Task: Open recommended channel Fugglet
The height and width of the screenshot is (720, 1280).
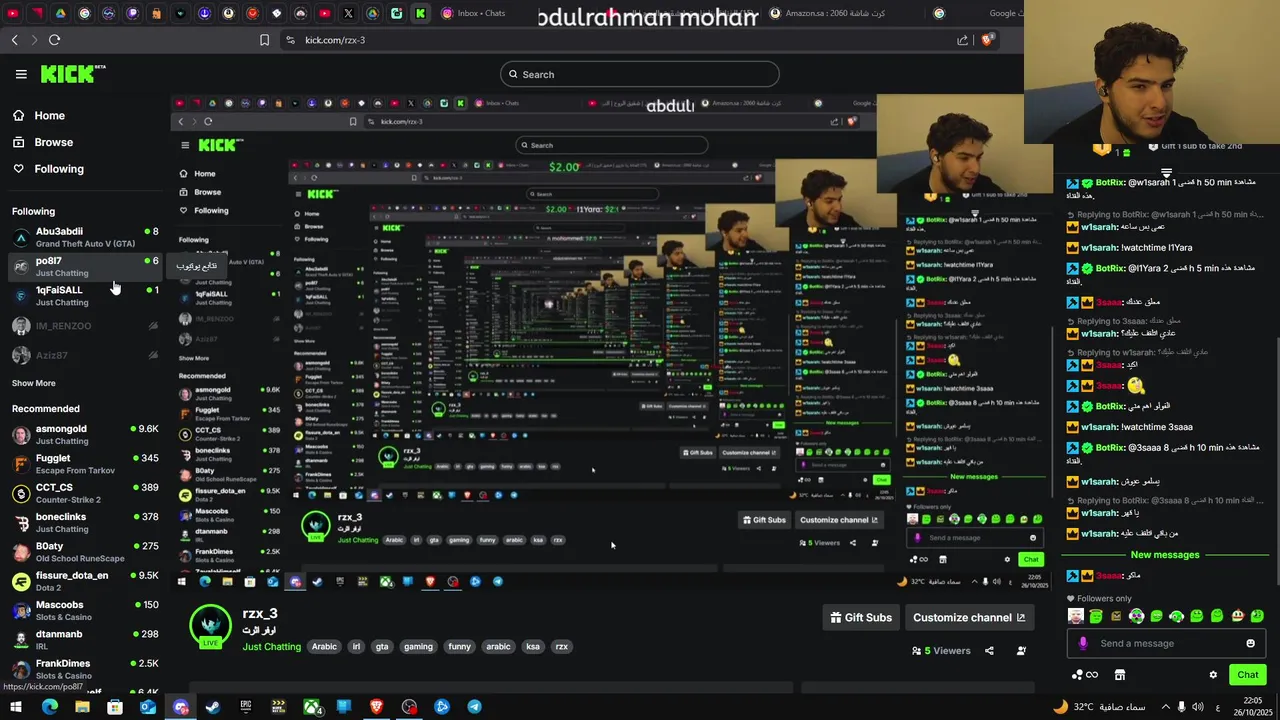Action: pos(84,463)
